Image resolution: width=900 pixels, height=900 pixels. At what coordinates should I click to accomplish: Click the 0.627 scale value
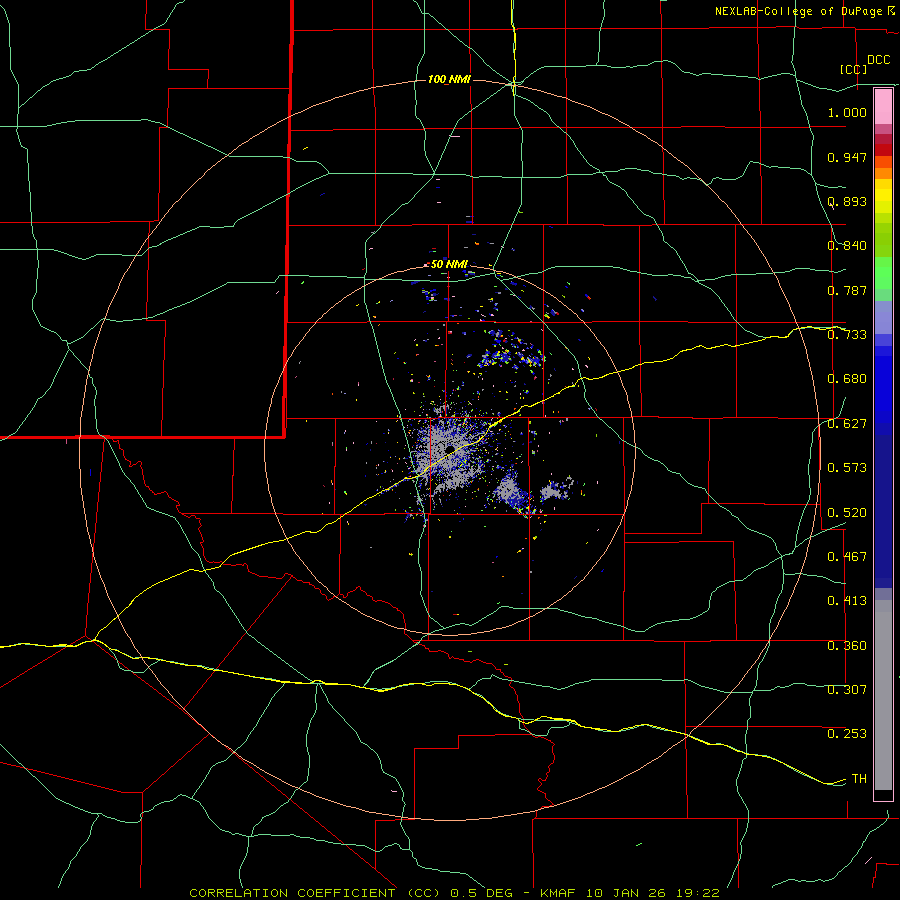[x=847, y=424]
